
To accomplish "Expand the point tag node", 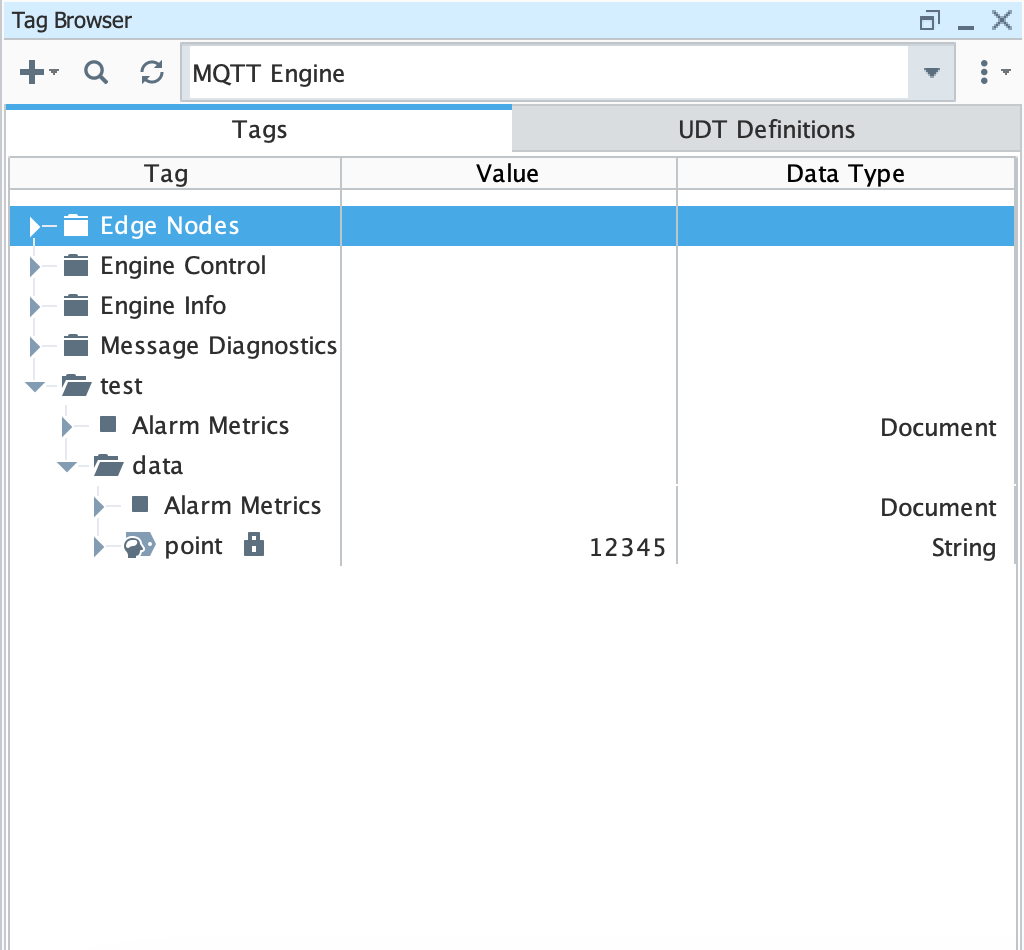I will (99, 547).
